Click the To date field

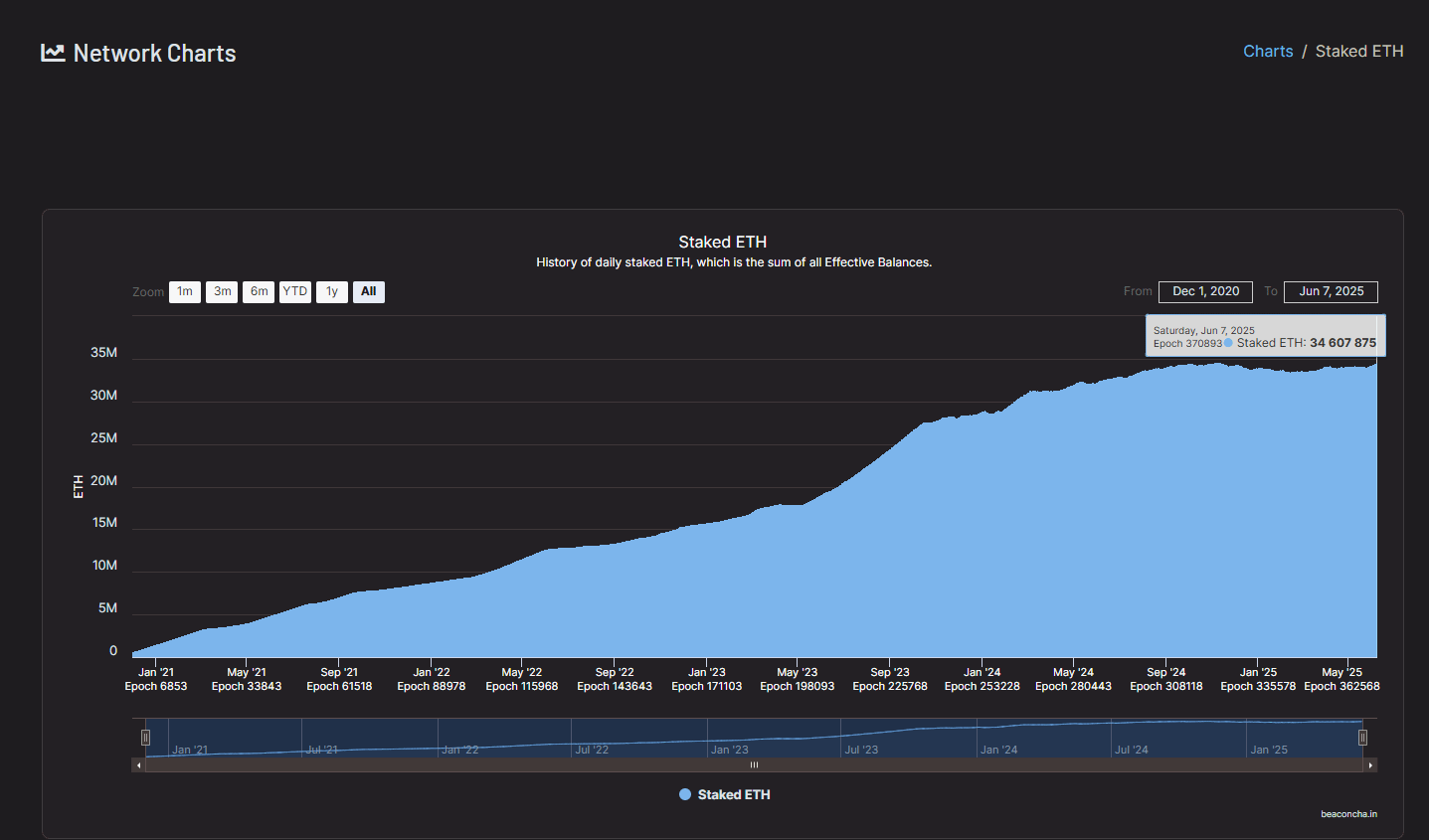click(x=1331, y=291)
